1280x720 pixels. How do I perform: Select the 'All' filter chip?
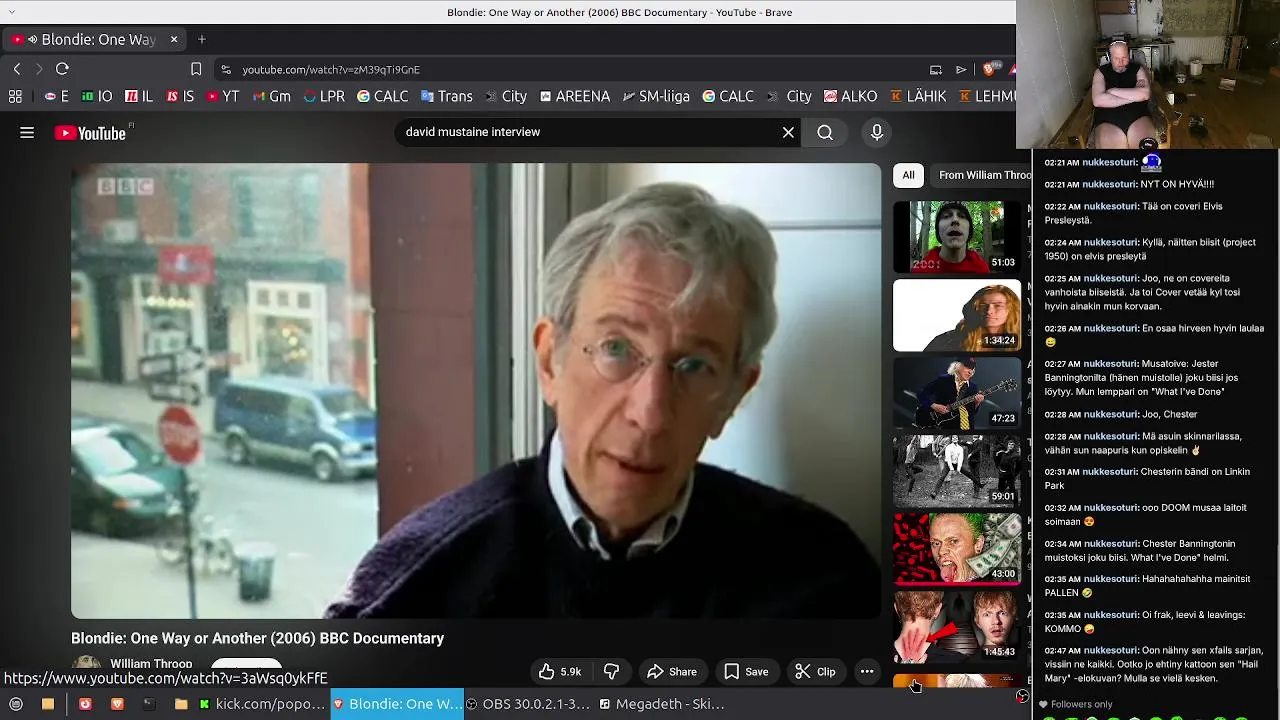tap(908, 175)
